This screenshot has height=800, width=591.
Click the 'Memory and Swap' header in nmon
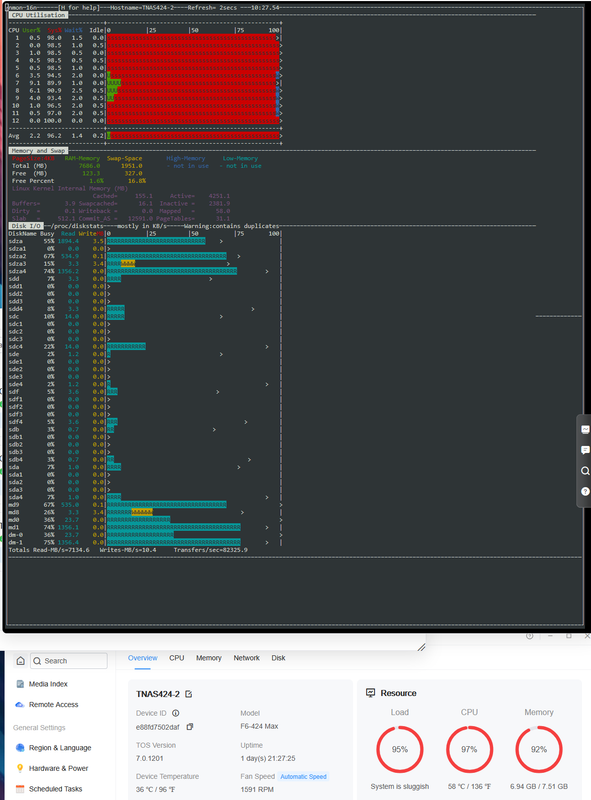point(38,151)
